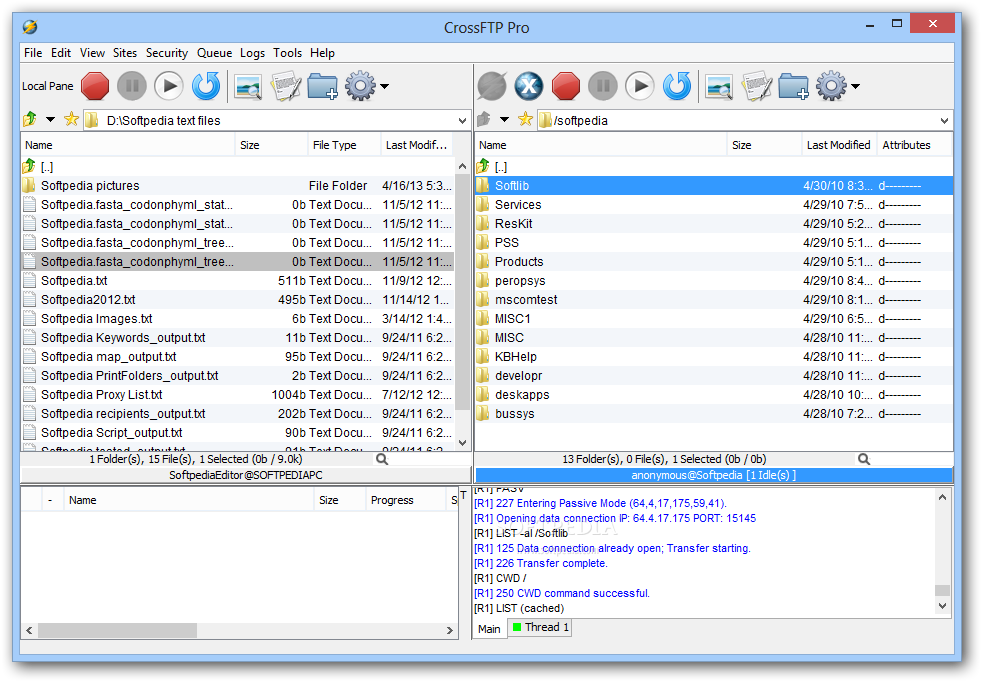982x682 pixels.
Task: Switch to the Main log tab
Action: pos(489,629)
